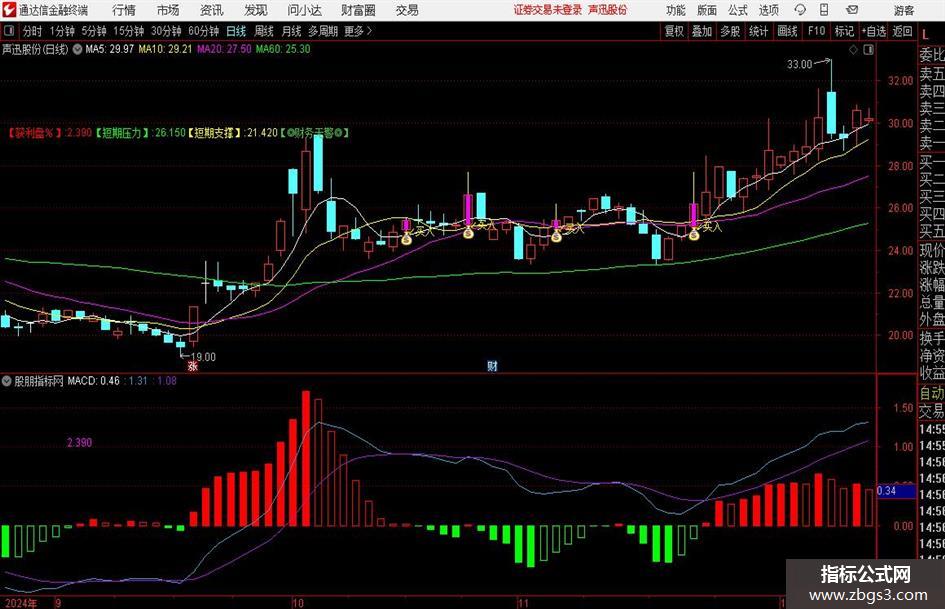Click the 33.00 high price label

point(799,64)
